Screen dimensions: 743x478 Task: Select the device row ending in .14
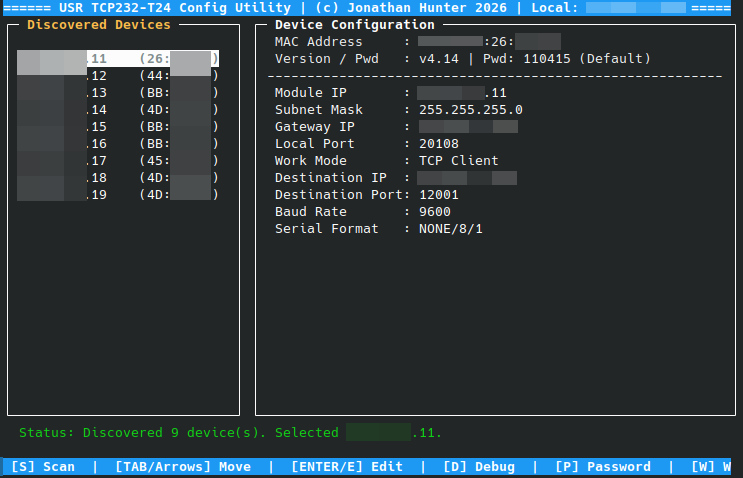pyautogui.click(x=118, y=110)
